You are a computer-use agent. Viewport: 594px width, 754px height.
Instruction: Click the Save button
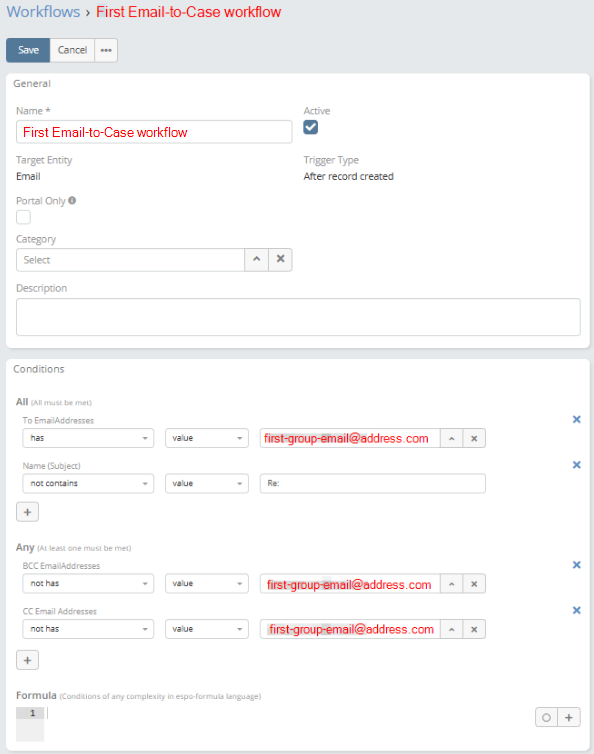point(28,50)
